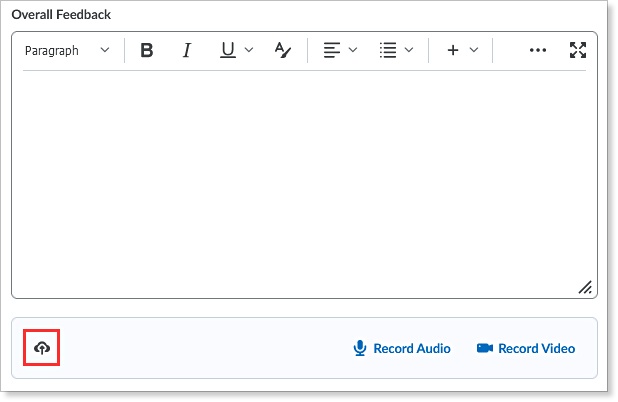Expand the alignment options arrow
This screenshot has width=618, height=402.
point(353,50)
